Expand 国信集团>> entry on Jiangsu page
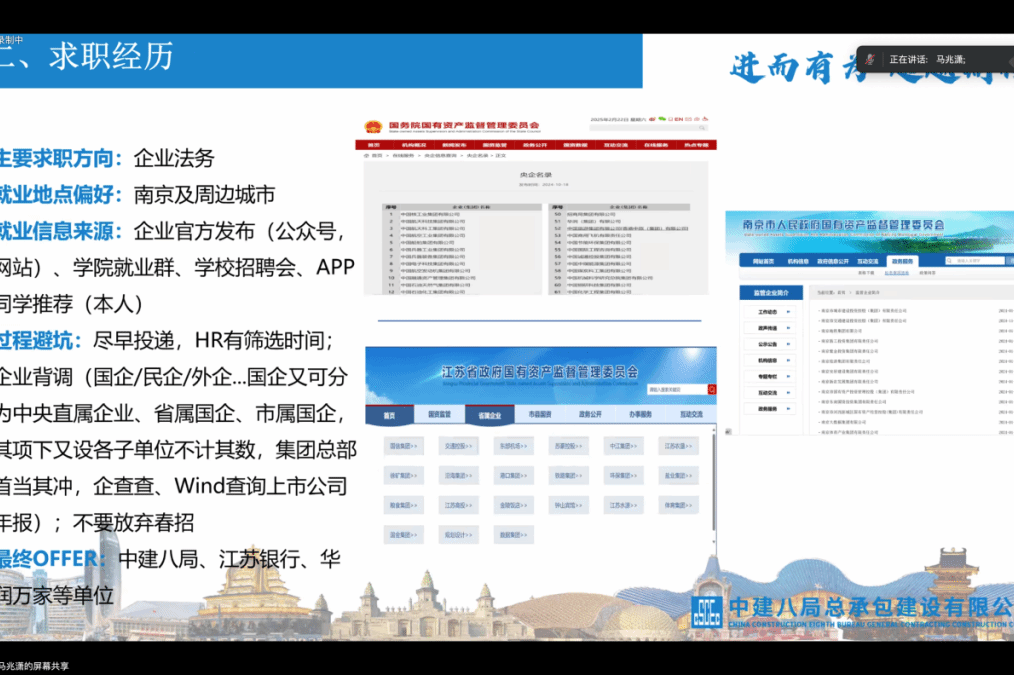The height and width of the screenshot is (675, 1014). (x=403, y=446)
